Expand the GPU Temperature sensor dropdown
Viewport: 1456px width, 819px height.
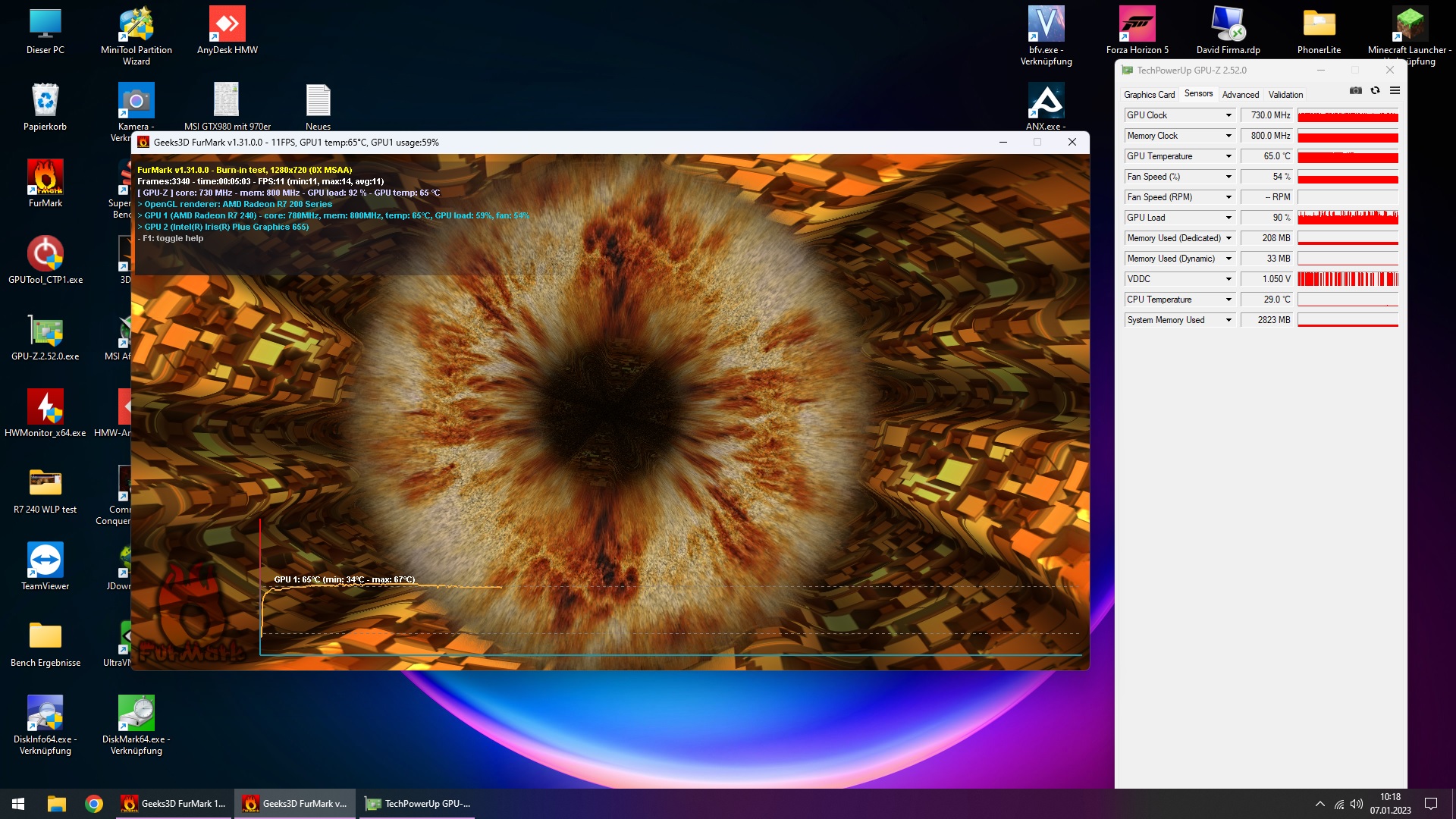tap(1228, 156)
